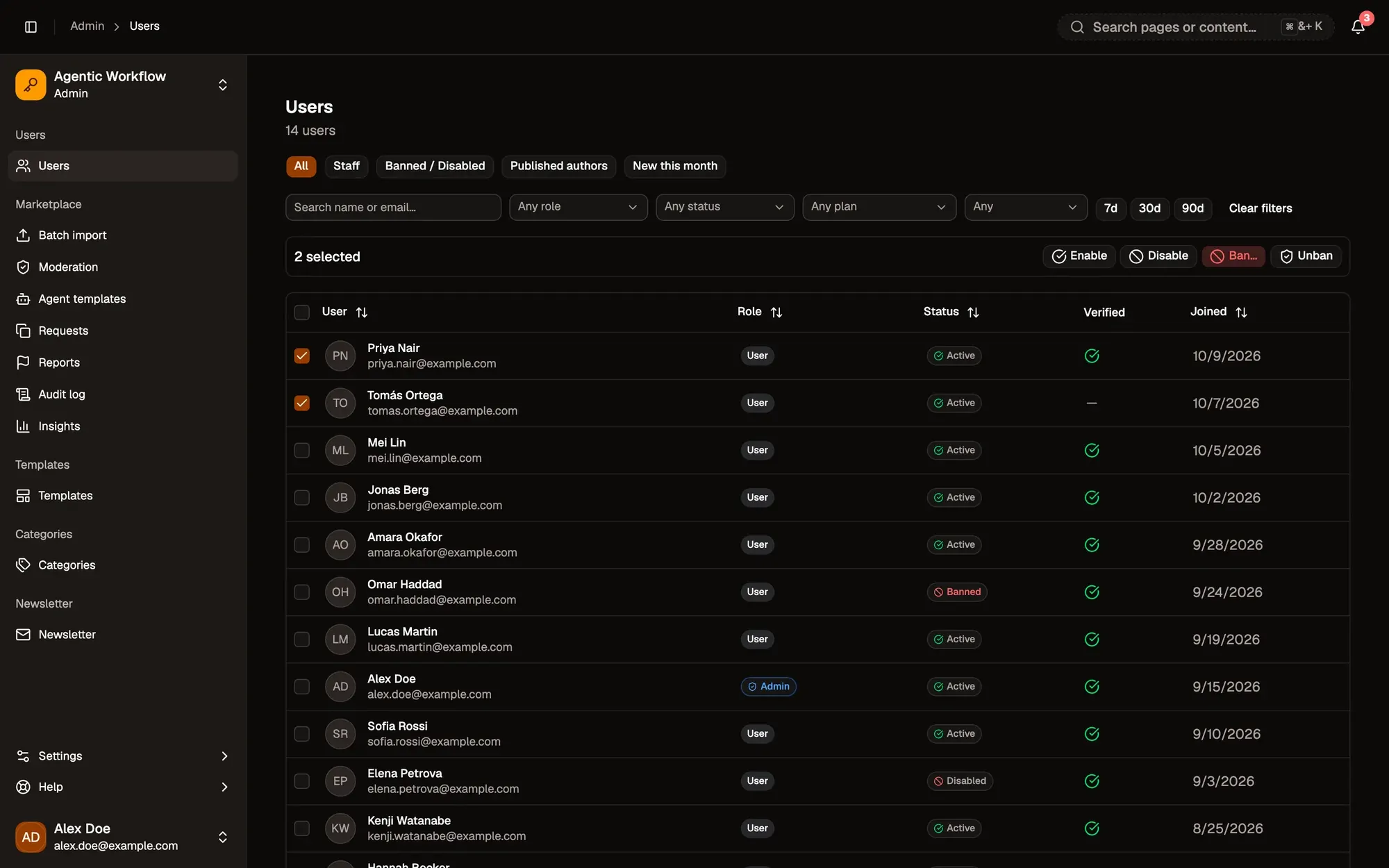Open Batch import in sidebar
Screen dimensions: 1389x868
click(123, 235)
